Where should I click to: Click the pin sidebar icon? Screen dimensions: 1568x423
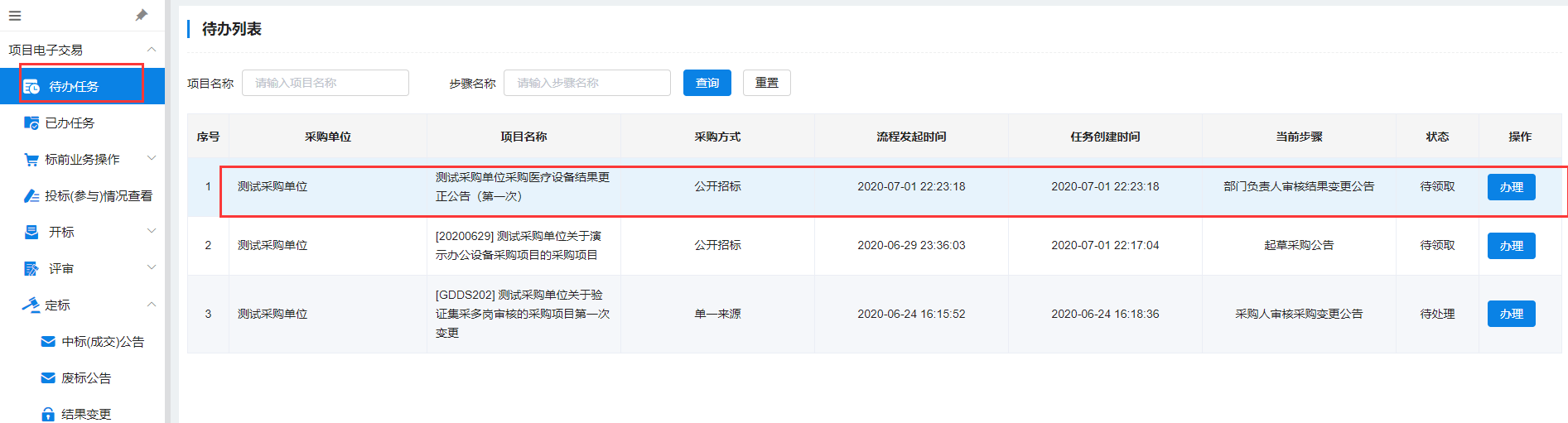click(141, 15)
